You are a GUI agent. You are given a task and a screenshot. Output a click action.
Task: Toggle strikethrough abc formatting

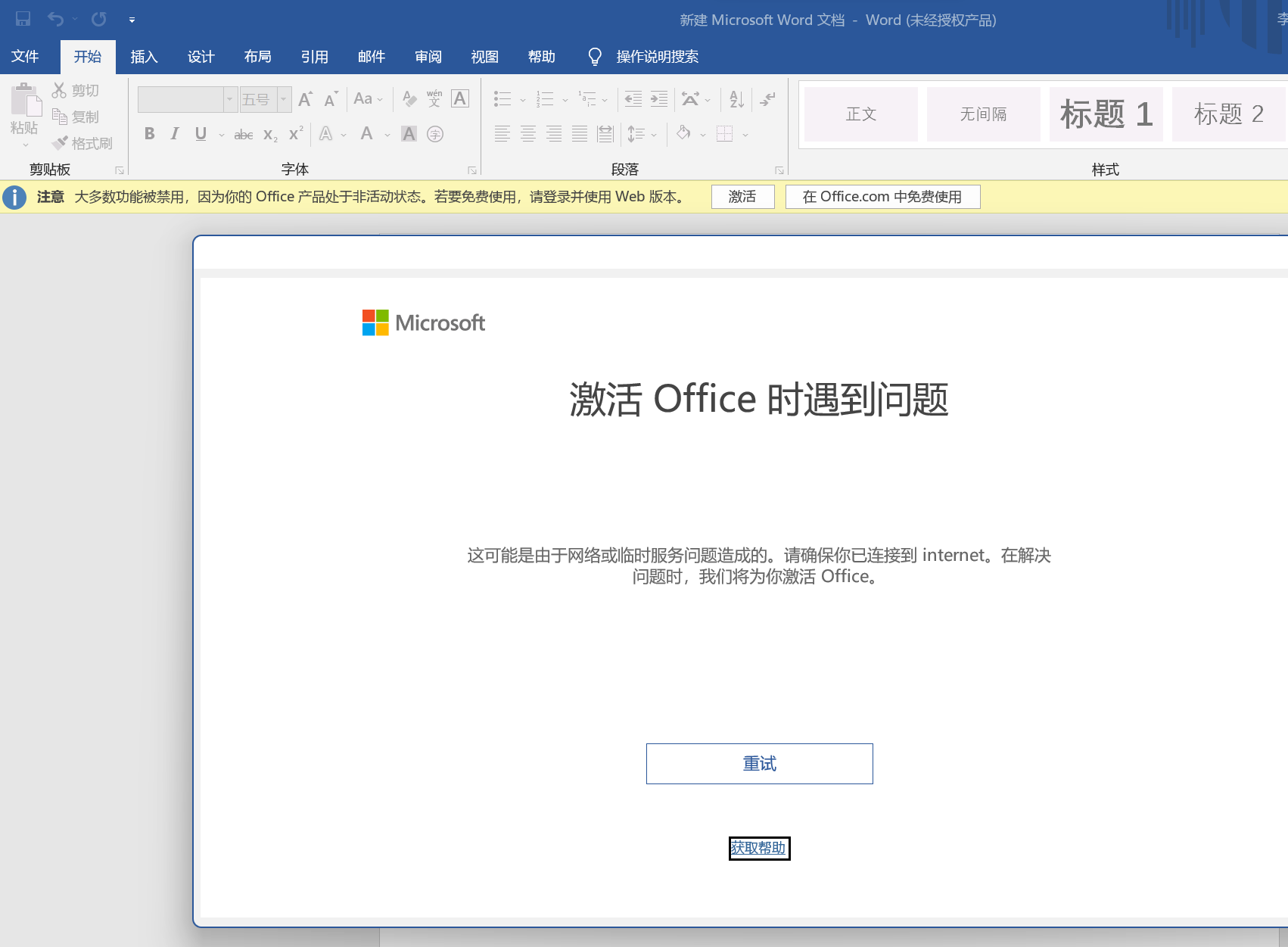[244, 134]
